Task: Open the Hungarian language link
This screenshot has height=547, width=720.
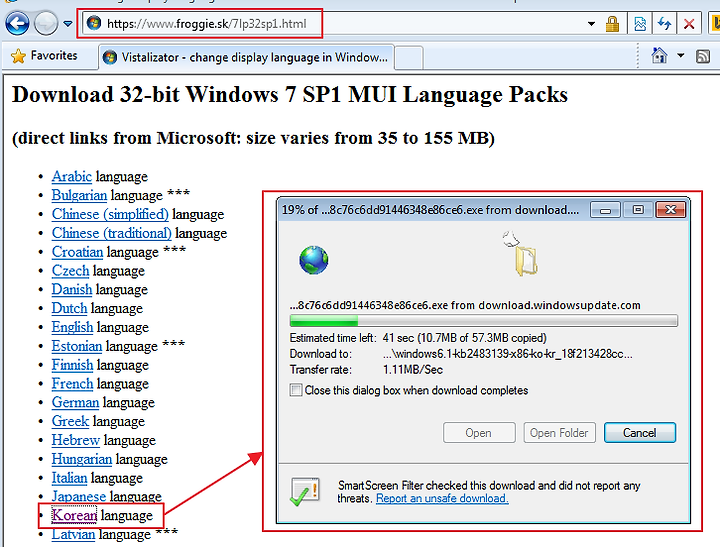Action: click(x=81, y=459)
